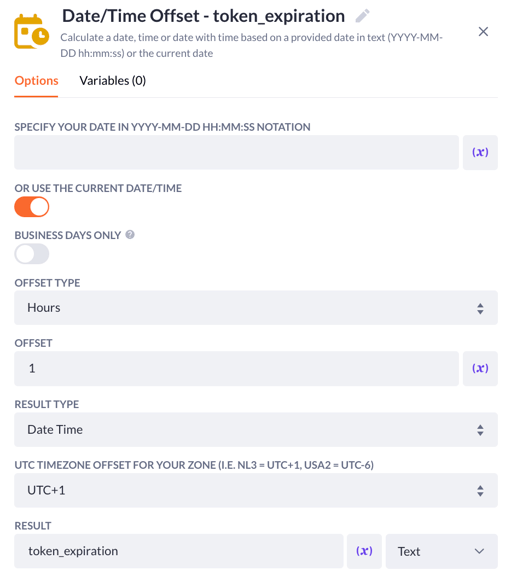Click the Result Type stepper arrows
511x582 pixels.
pyautogui.click(x=480, y=430)
